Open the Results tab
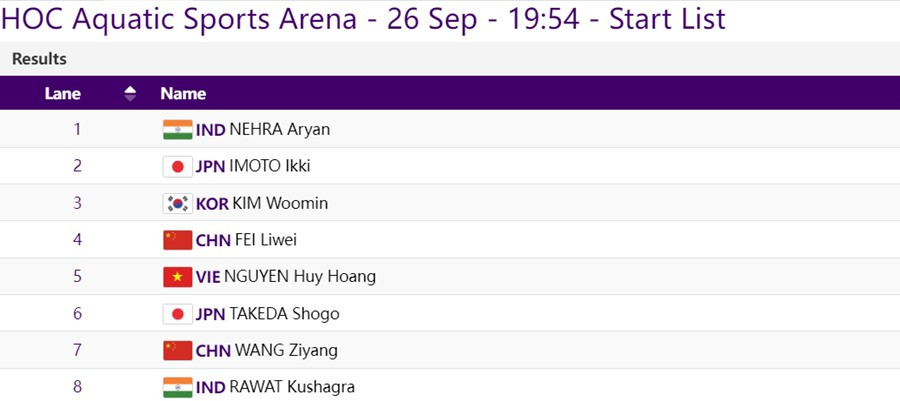Screen dimensions: 900x401 [39, 59]
